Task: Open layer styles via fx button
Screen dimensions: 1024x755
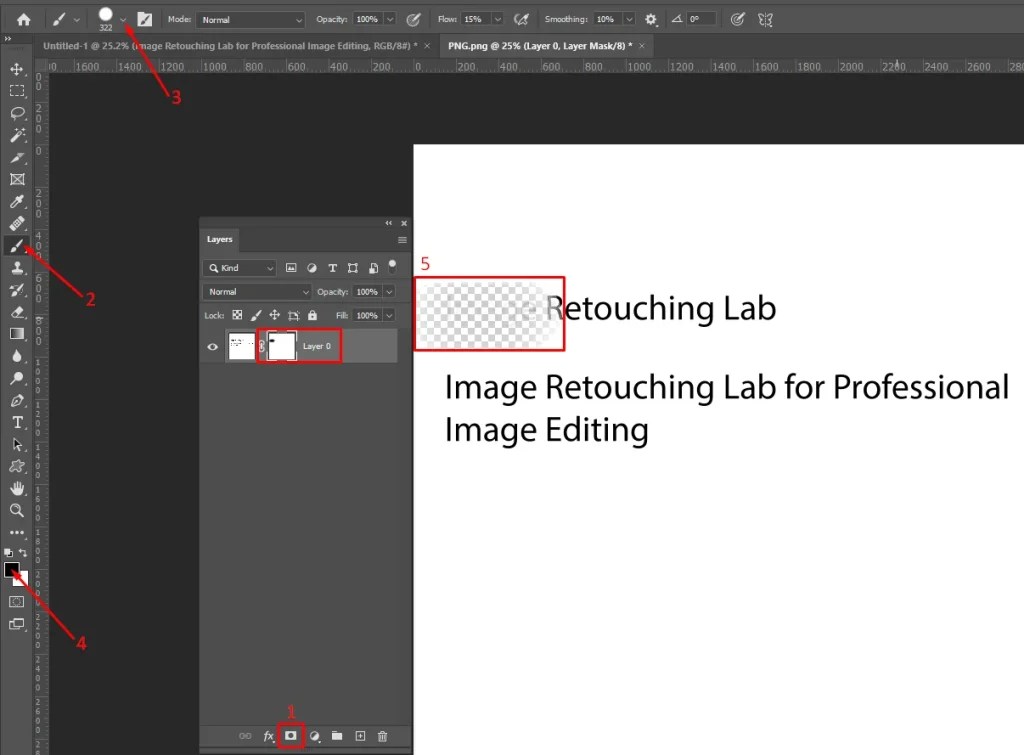Action: coord(268,736)
